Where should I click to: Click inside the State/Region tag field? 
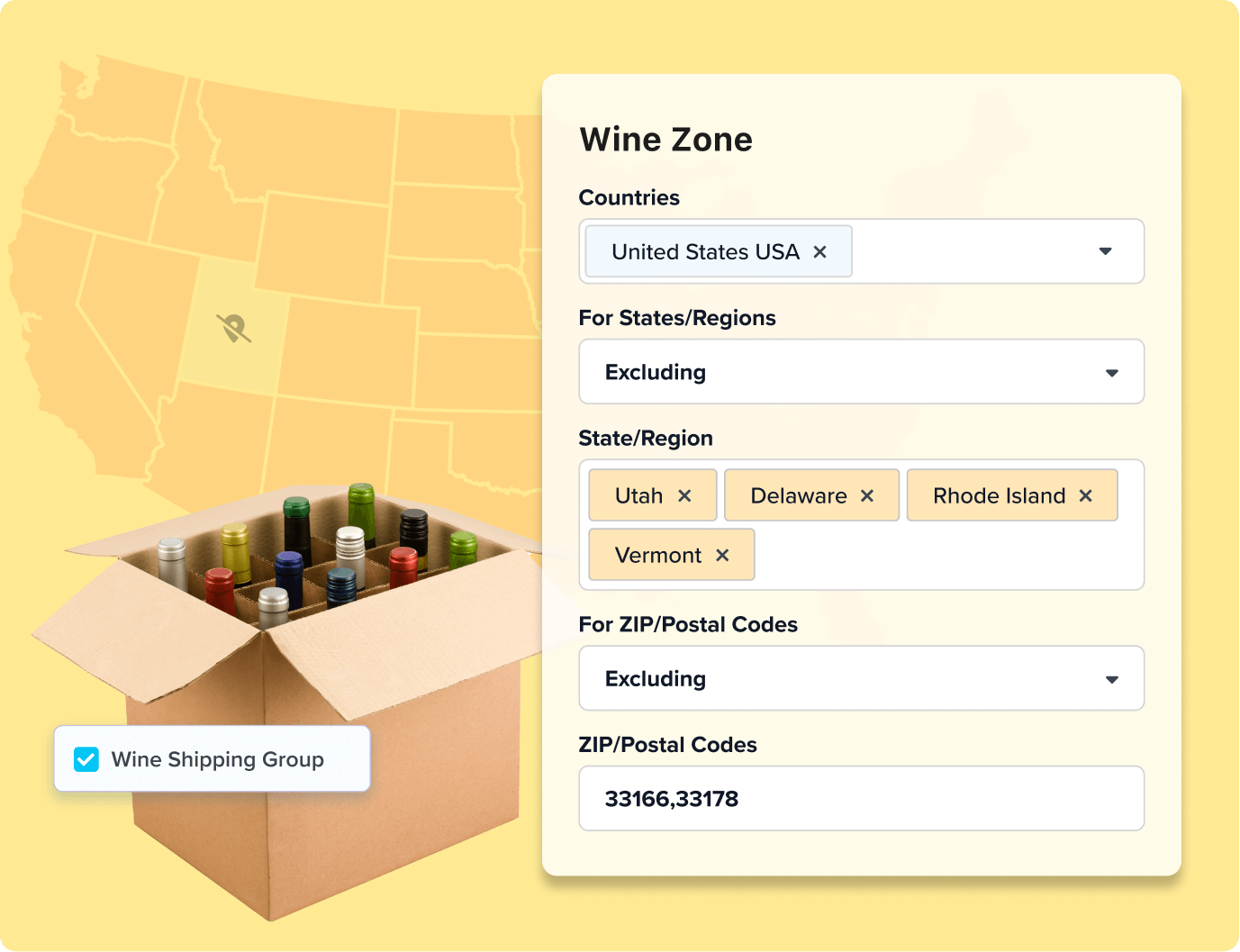(946, 557)
